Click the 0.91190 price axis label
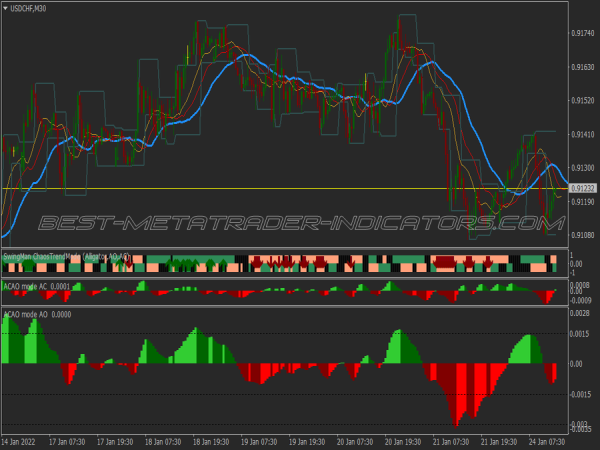600x450 pixels. pyautogui.click(x=583, y=202)
